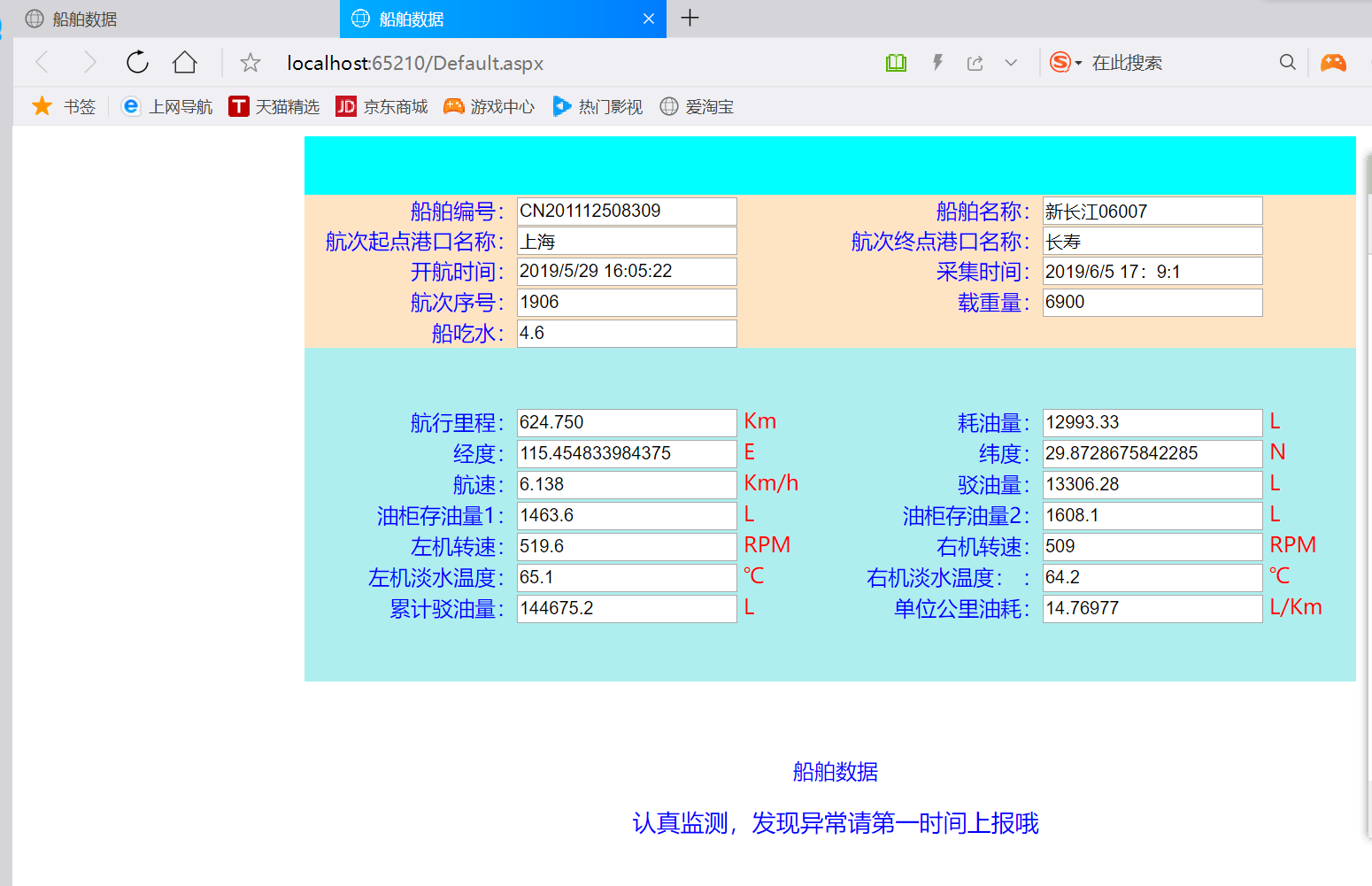Open 京东商城 bookmark
1372x886 pixels.
tap(382, 107)
